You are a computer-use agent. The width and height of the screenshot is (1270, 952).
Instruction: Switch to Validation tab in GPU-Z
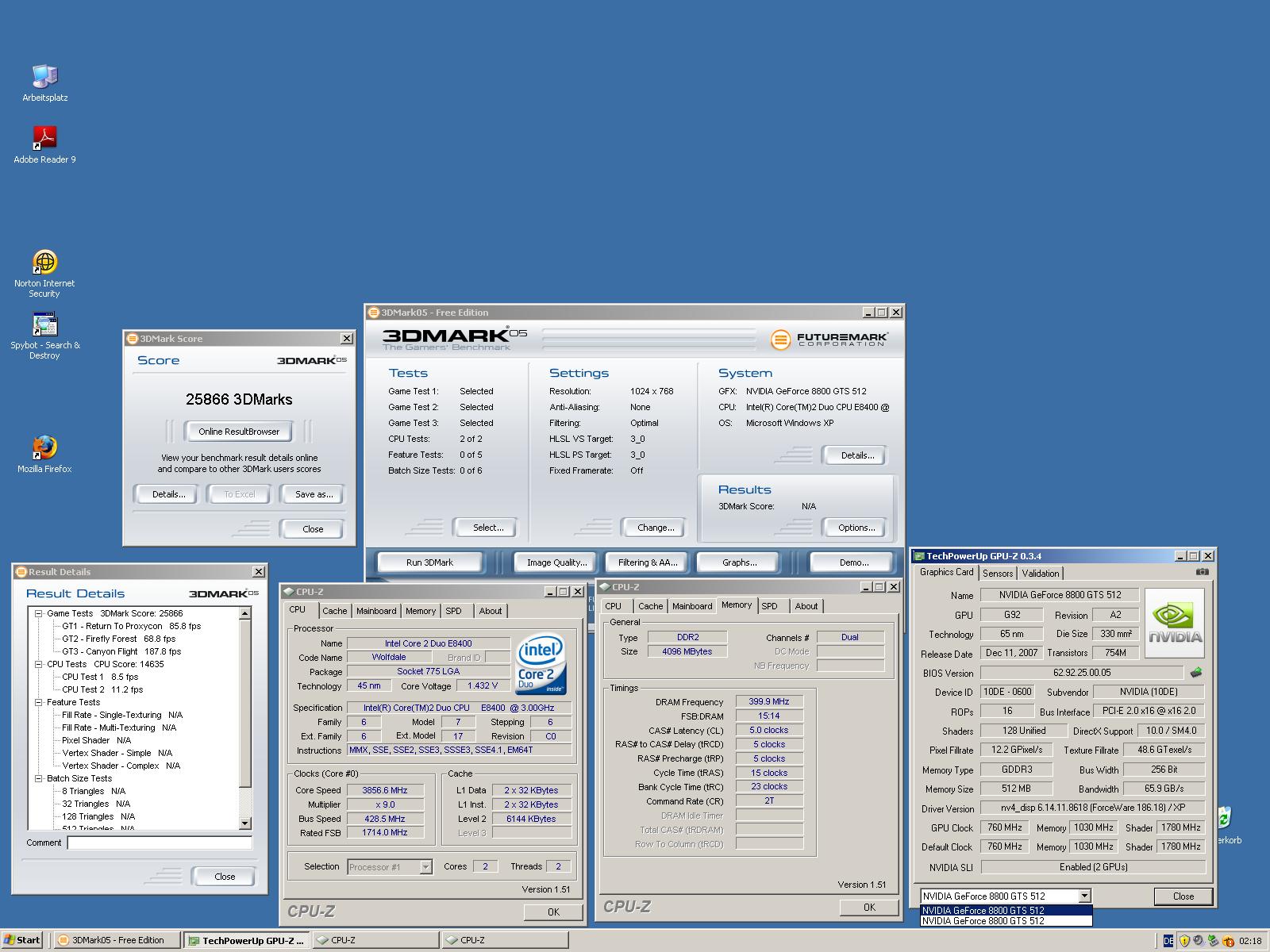(x=1040, y=573)
